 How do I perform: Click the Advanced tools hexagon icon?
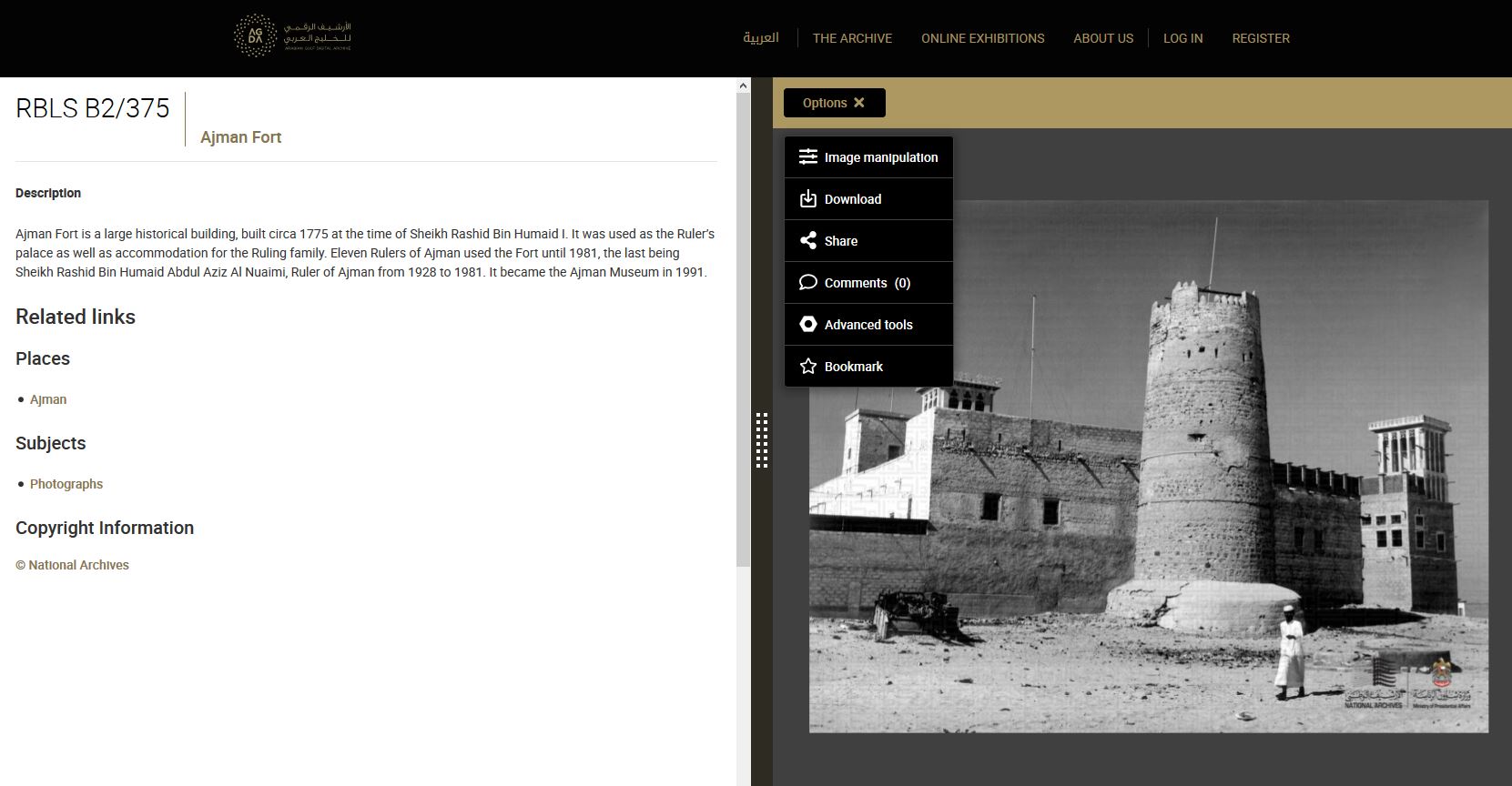click(807, 324)
